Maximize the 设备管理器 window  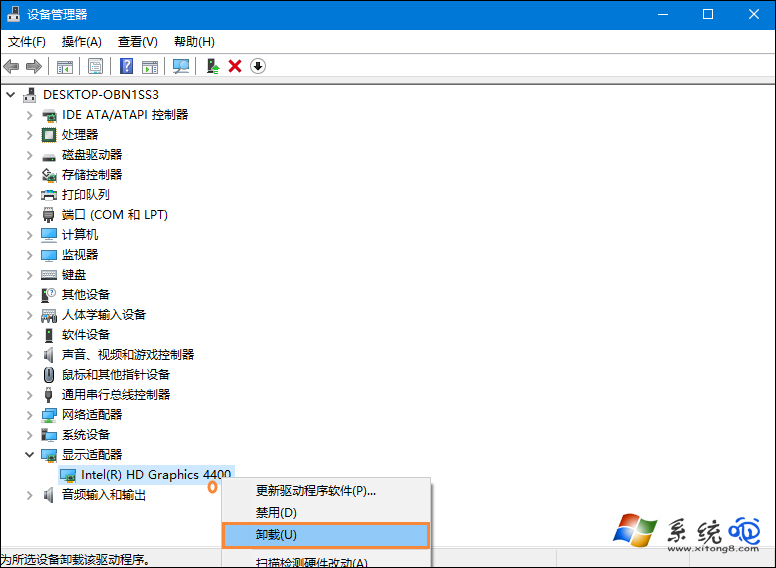click(x=708, y=14)
